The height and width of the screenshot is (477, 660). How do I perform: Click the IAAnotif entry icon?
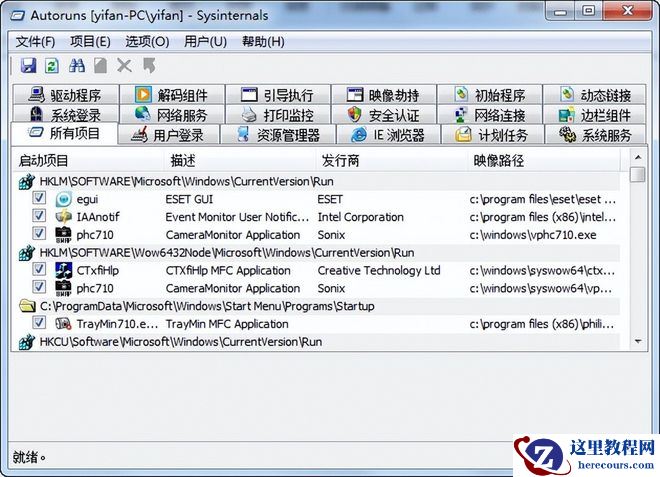(64, 217)
